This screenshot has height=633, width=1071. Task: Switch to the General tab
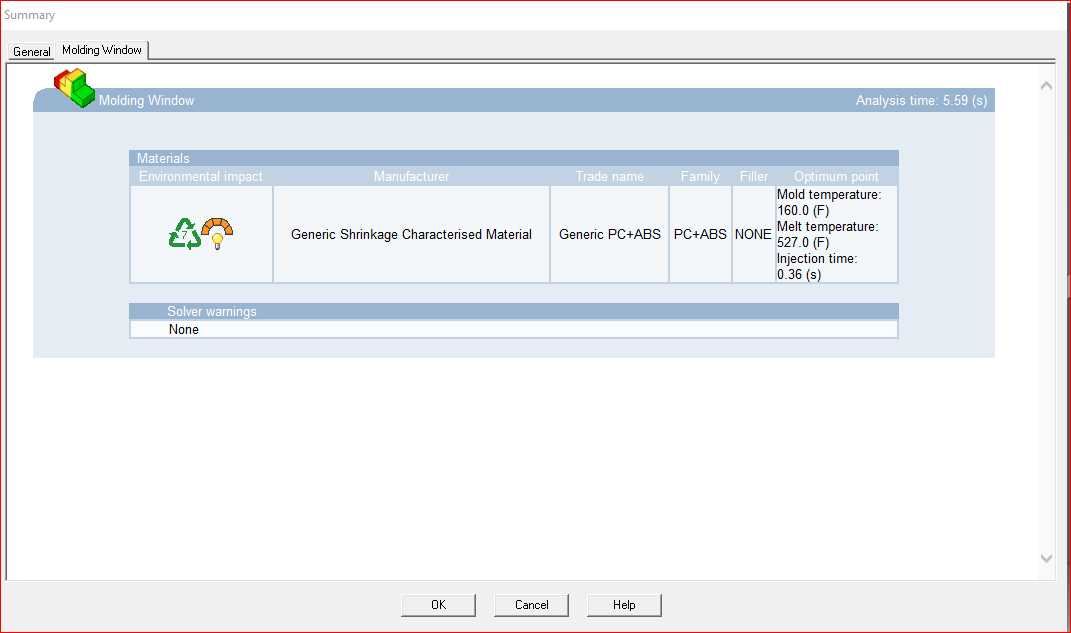pos(31,51)
